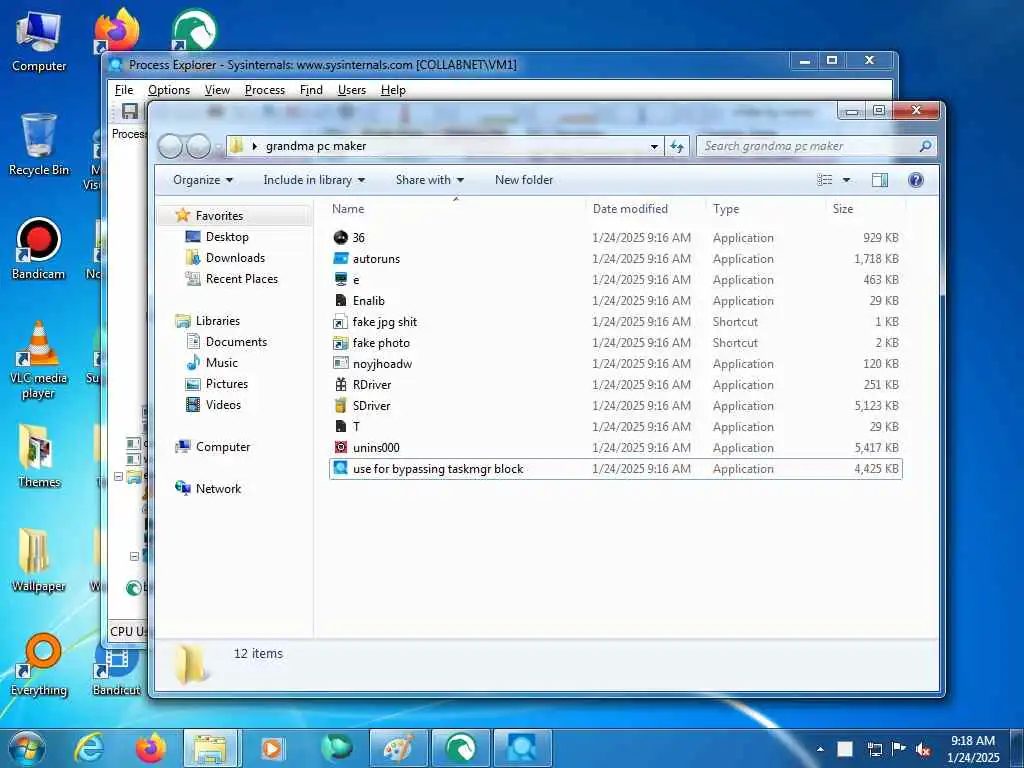Image resolution: width=1024 pixels, height=768 pixels.
Task: Open Options menu in Process Explorer
Action: tap(168, 90)
